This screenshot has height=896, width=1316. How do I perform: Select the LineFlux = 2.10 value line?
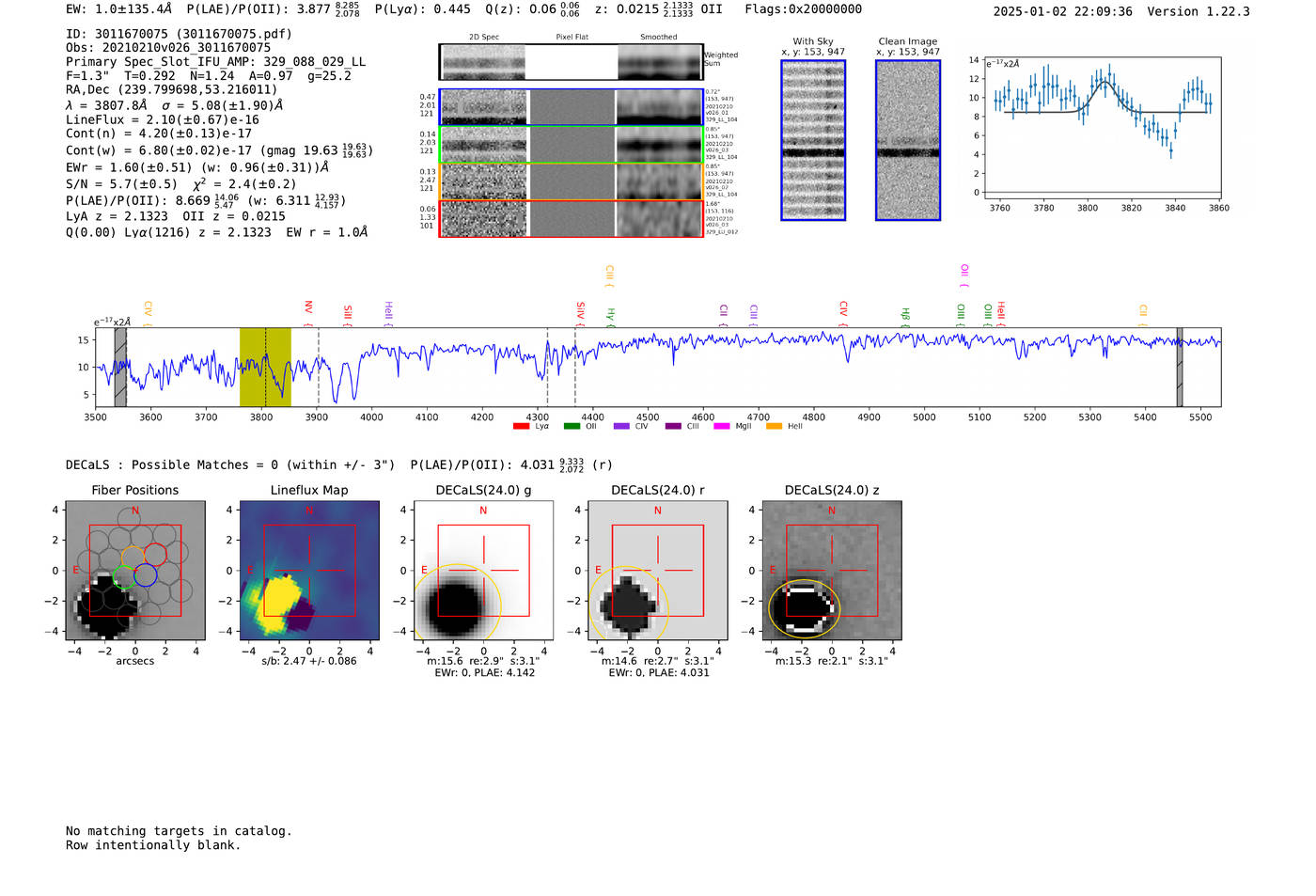163,120
